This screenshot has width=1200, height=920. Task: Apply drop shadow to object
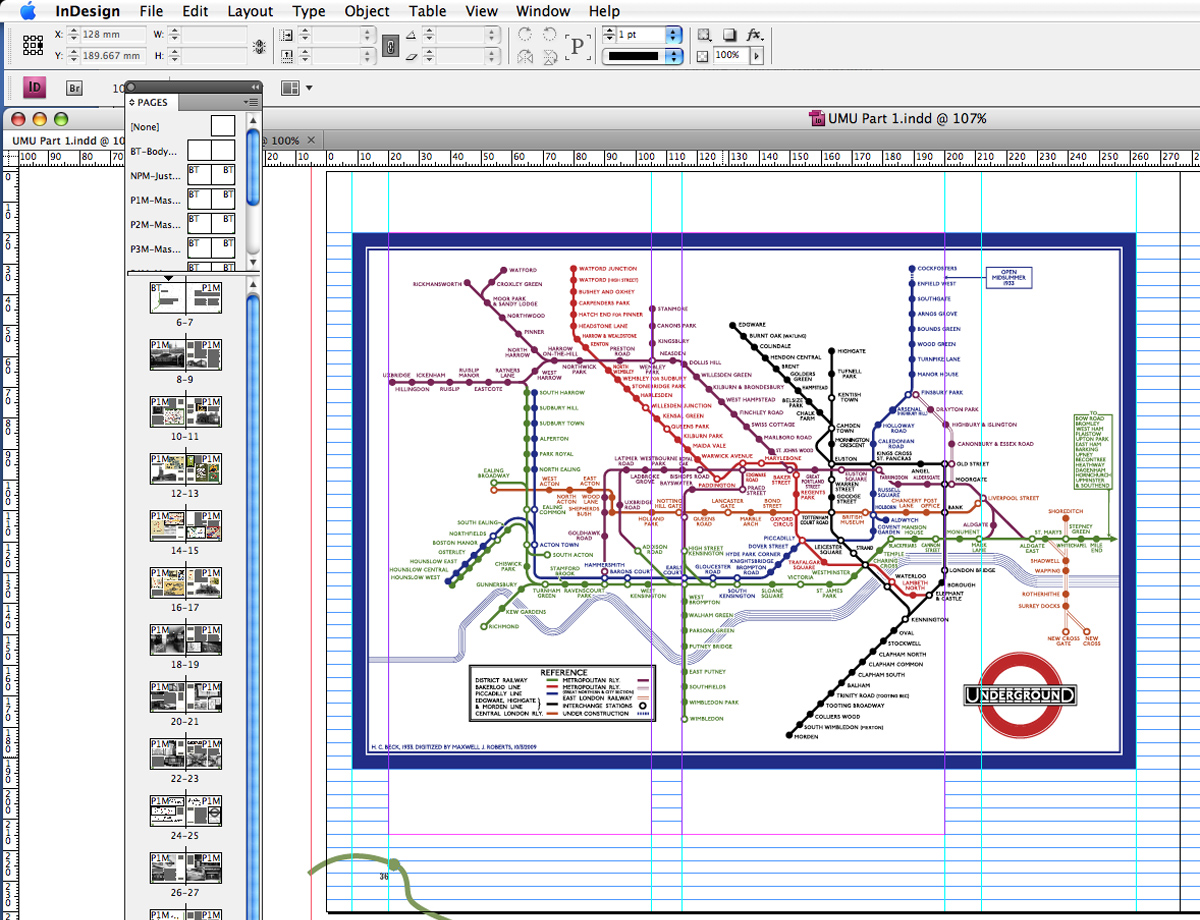click(730, 35)
